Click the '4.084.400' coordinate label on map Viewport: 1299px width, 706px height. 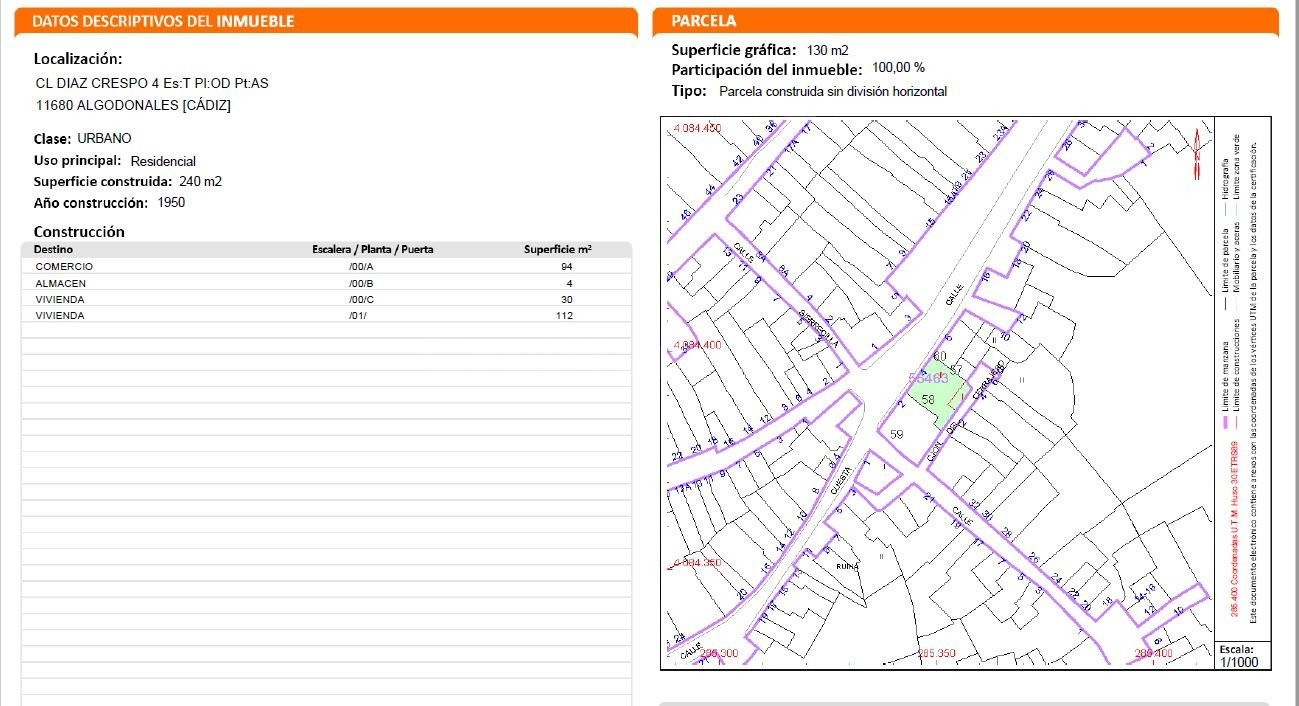click(696, 345)
